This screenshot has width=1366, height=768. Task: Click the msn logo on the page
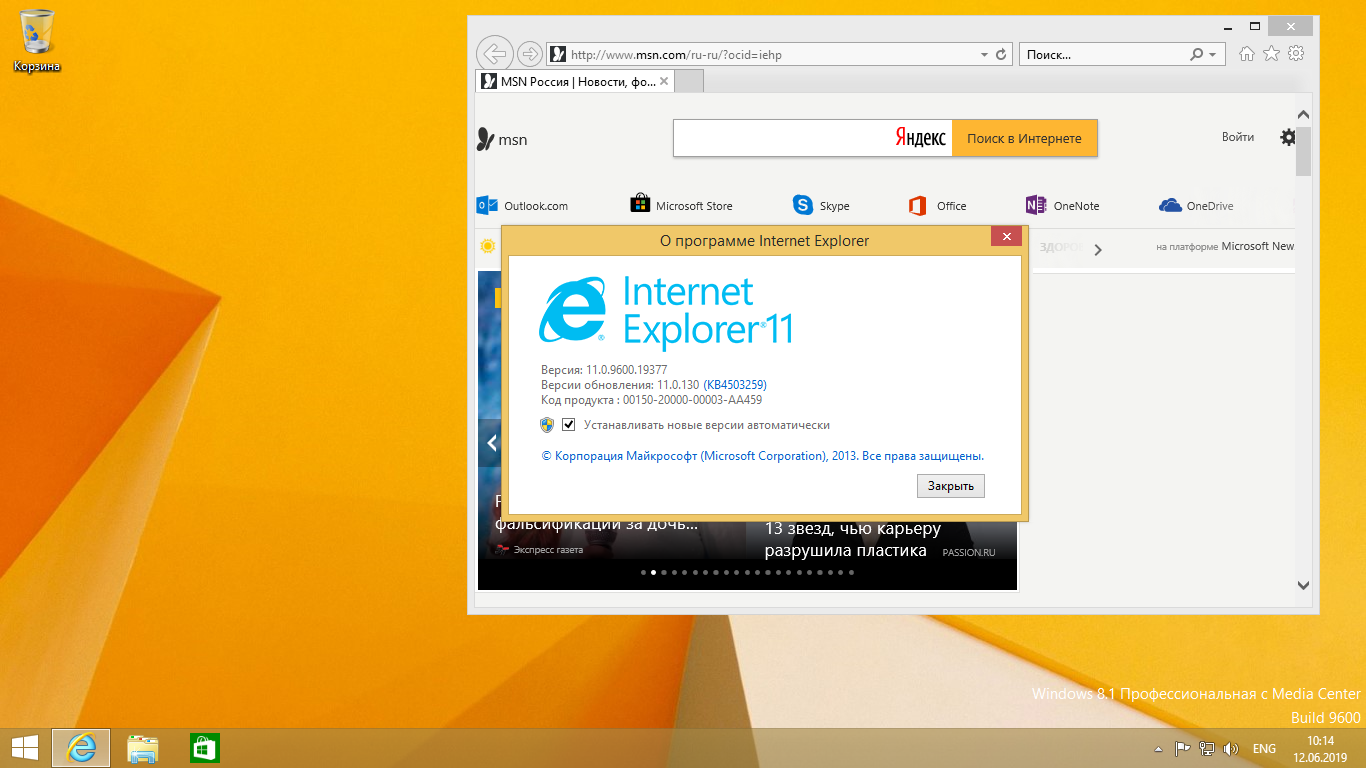point(502,139)
